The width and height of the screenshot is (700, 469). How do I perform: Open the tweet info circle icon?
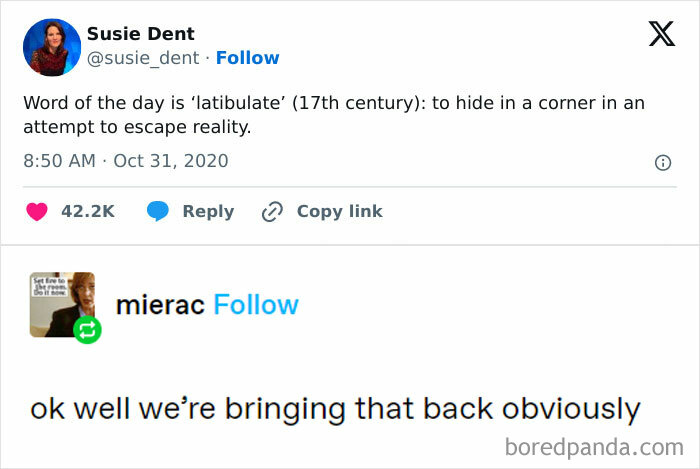pos(662,162)
